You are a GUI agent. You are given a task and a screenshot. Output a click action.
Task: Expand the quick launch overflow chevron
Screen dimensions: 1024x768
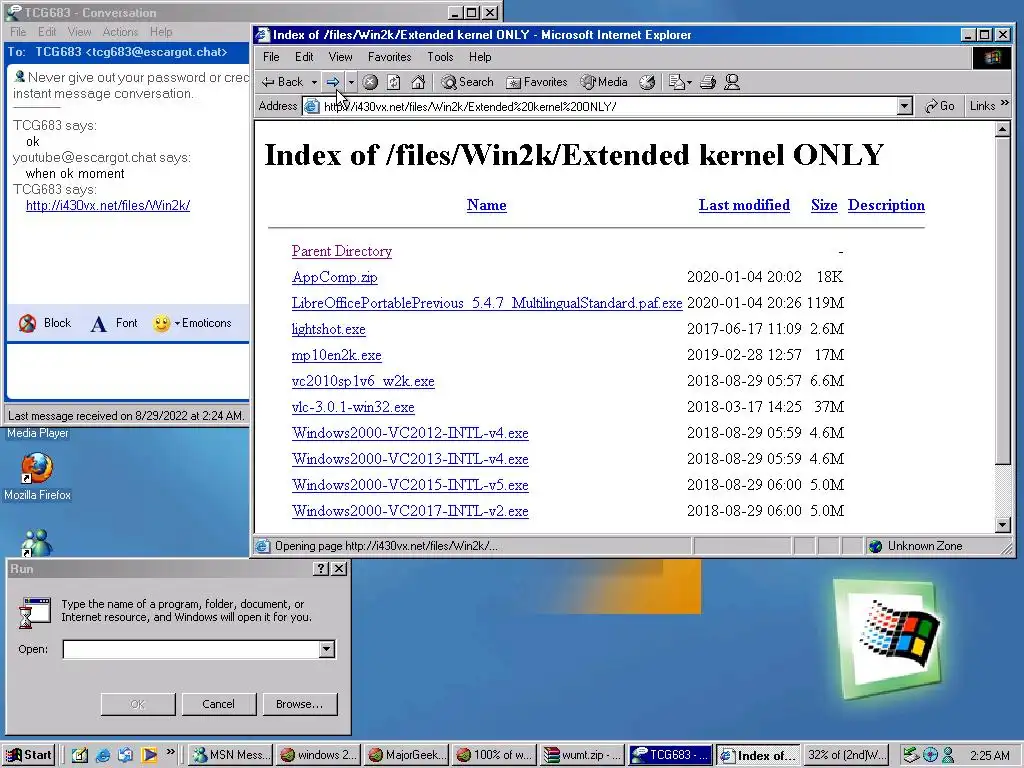pyautogui.click(x=170, y=752)
